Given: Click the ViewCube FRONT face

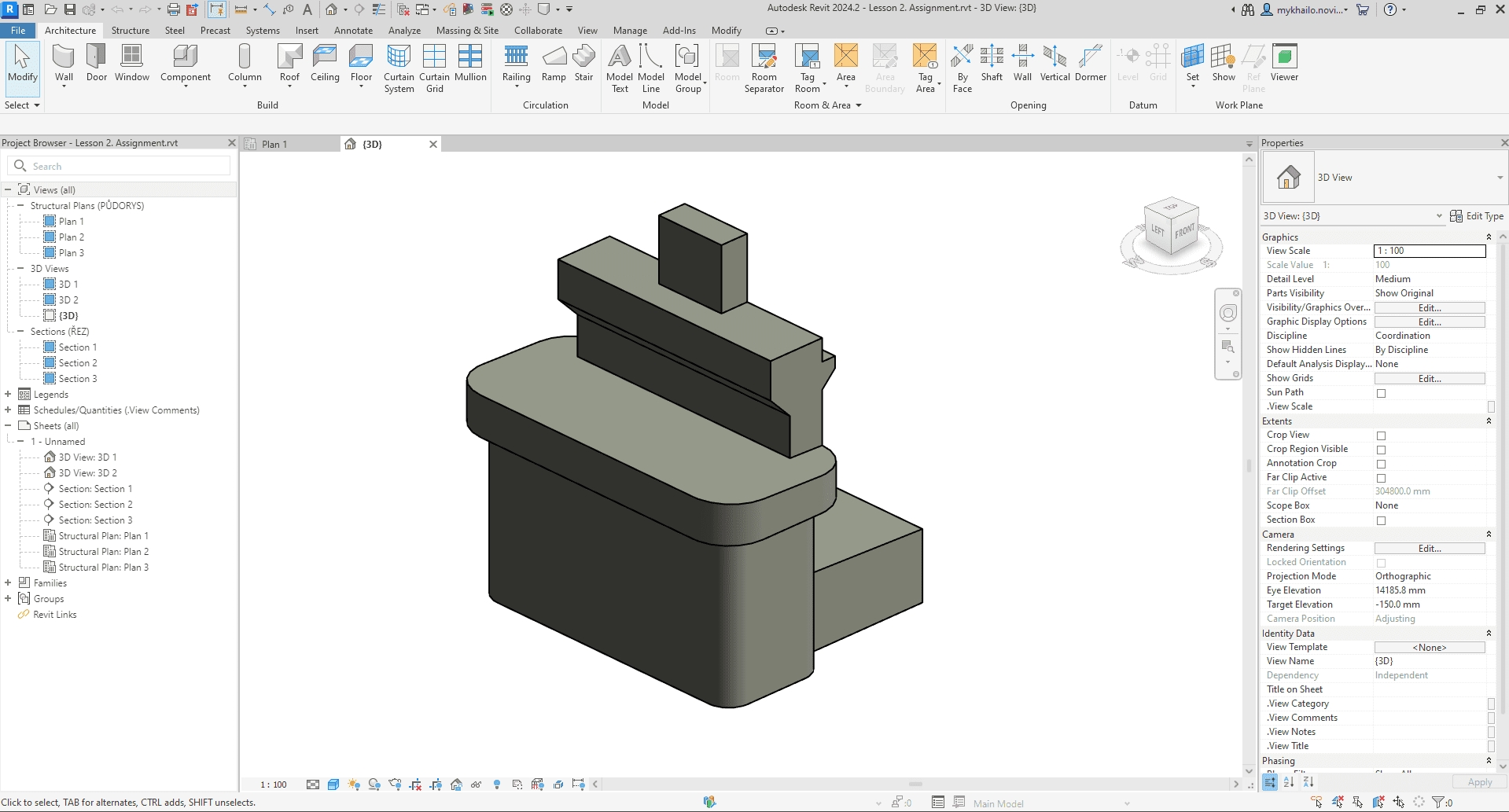Looking at the screenshot, I should coord(1184,231).
